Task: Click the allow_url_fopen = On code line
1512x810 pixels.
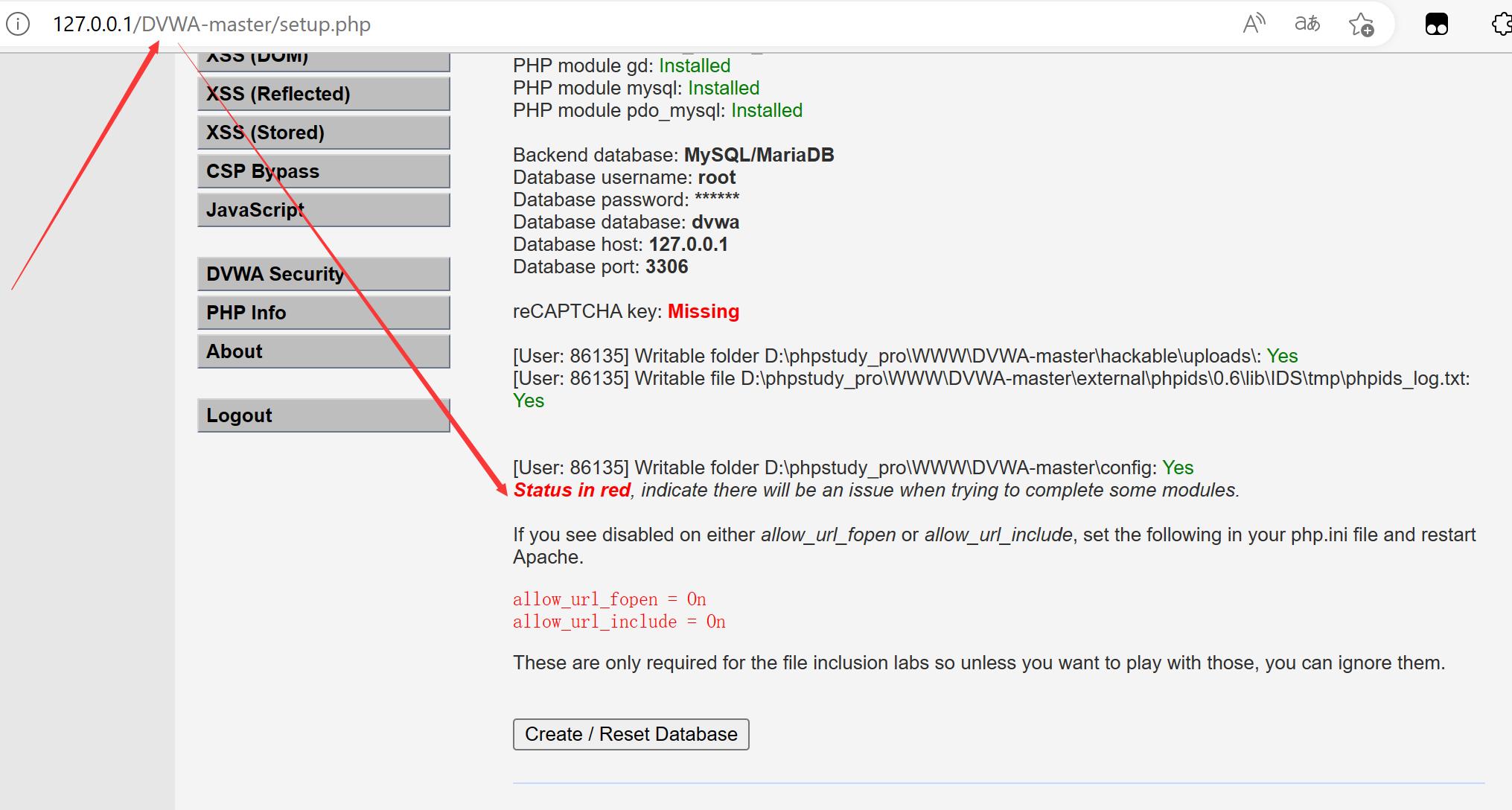Action: (609, 599)
